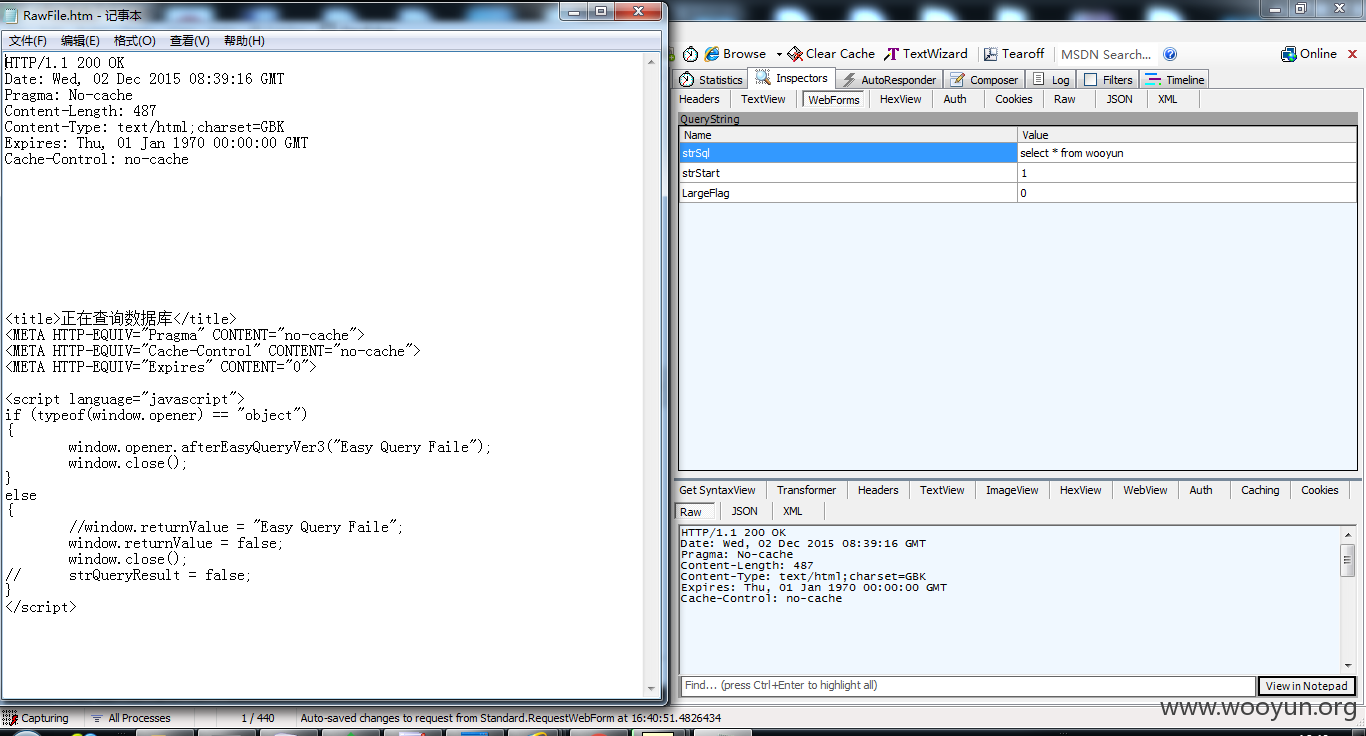Open the AutoResponder tab

888,80
